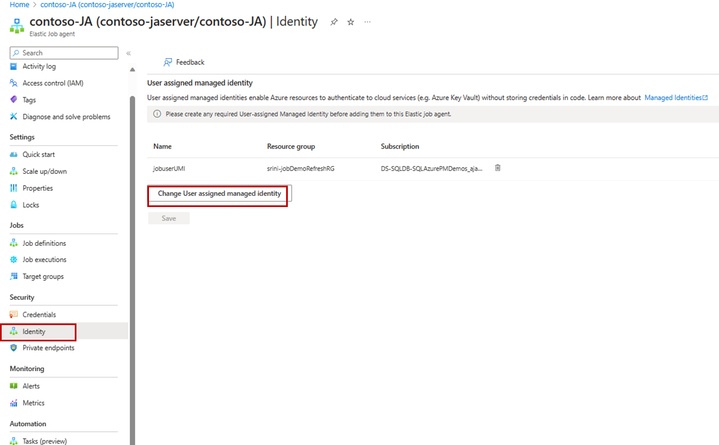Click the Tasks (preview) icon
Screen dimensions: 719x445
14,441
